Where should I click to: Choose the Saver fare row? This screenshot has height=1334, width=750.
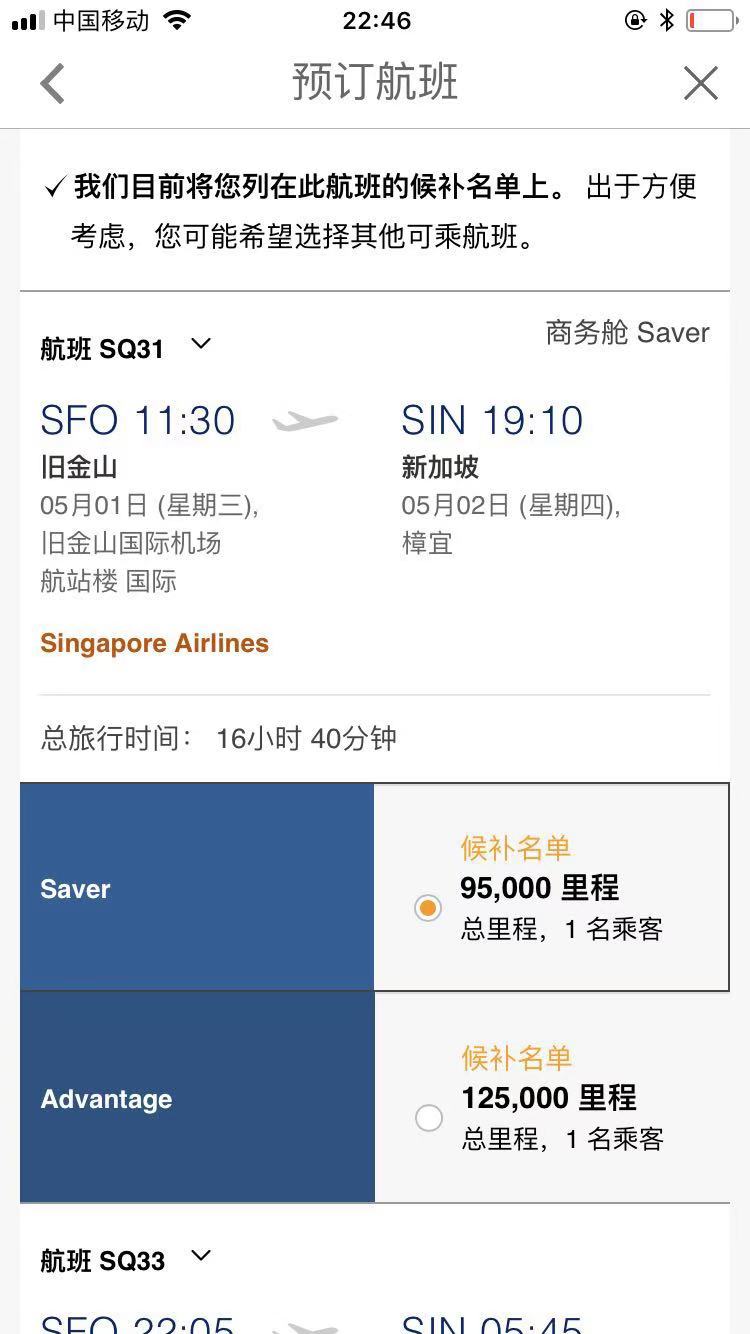[374, 888]
